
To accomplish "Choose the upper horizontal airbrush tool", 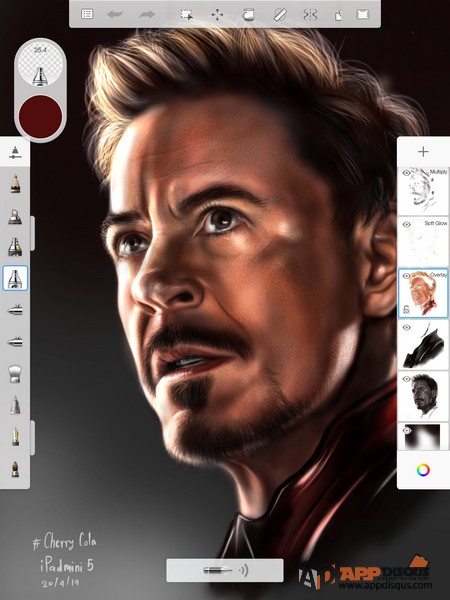I will 15,310.
